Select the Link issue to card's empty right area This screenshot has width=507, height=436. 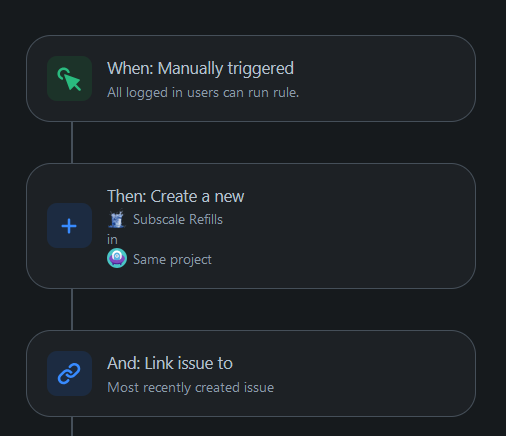pyautogui.click(x=373, y=373)
